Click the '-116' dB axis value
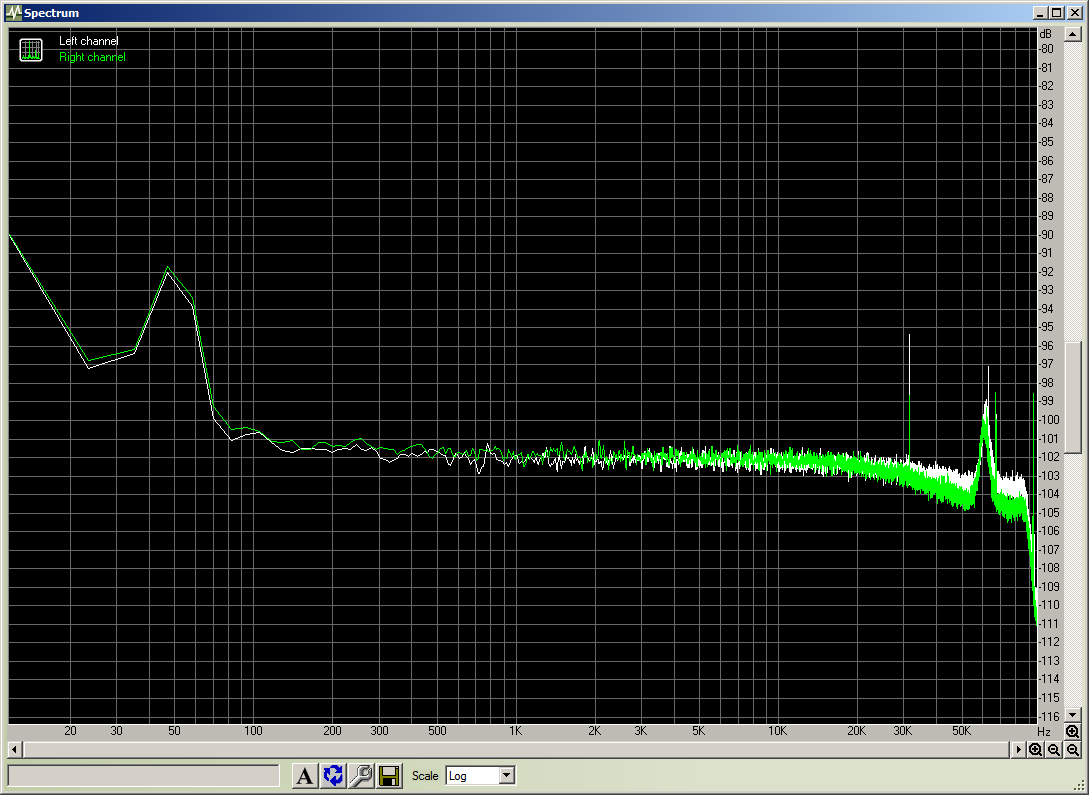Image resolution: width=1089 pixels, height=795 pixels. (x=1048, y=716)
